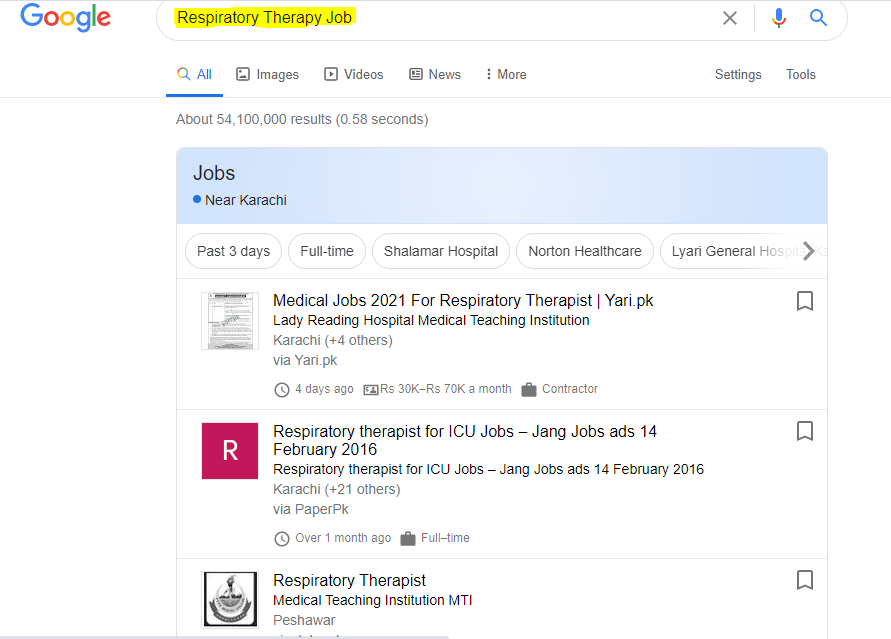This screenshot has width=891, height=639.
Task: Switch to the Videos tab
Action: 353,74
